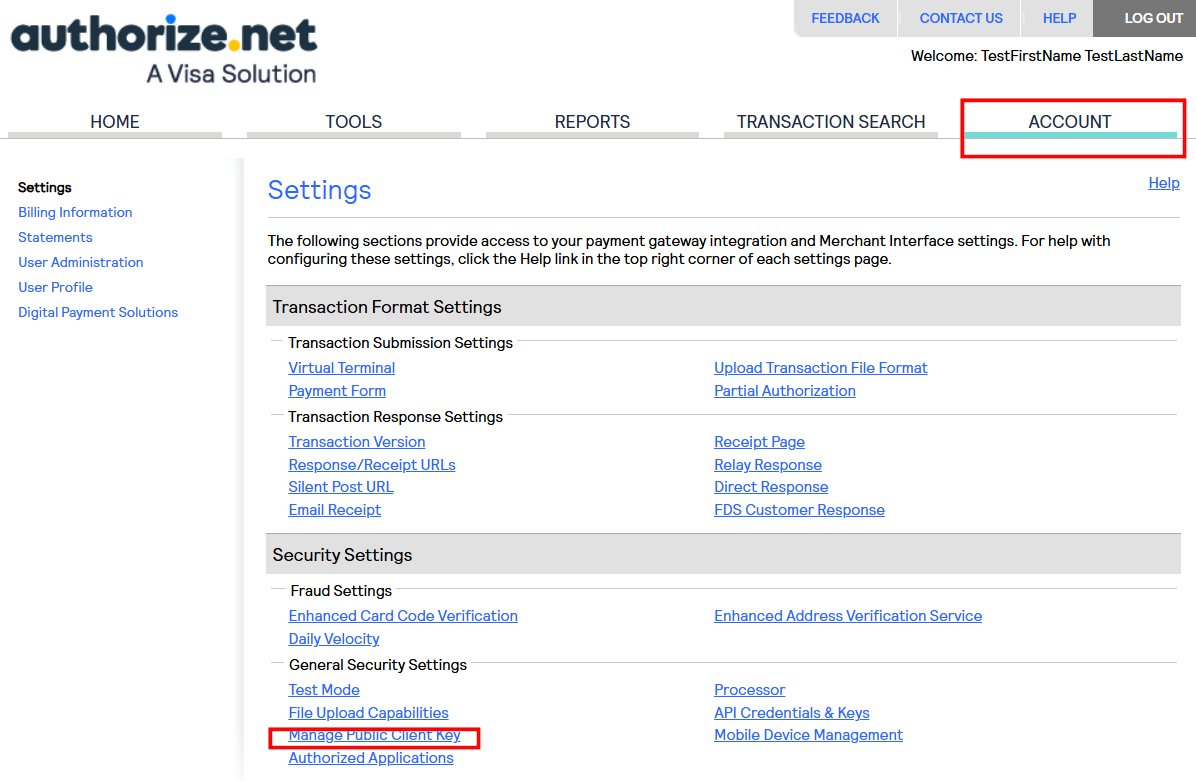The image size is (1196, 781).
Task: Go to User Administration
Action: tap(81, 262)
